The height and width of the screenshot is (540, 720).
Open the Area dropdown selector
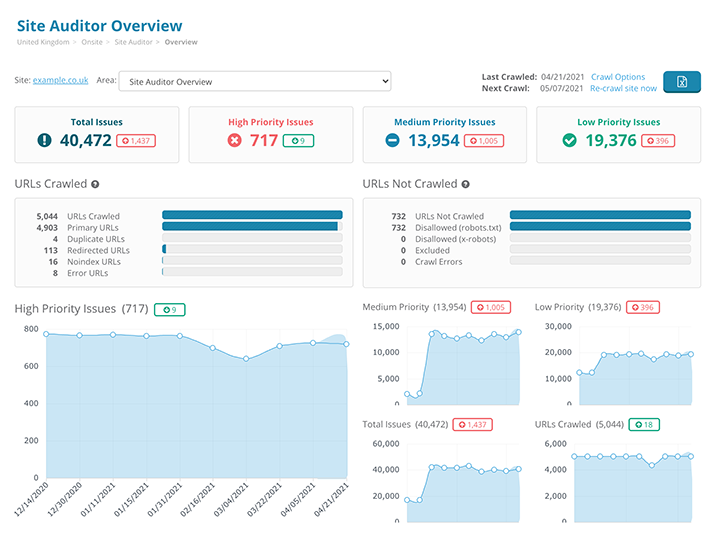(258, 81)
